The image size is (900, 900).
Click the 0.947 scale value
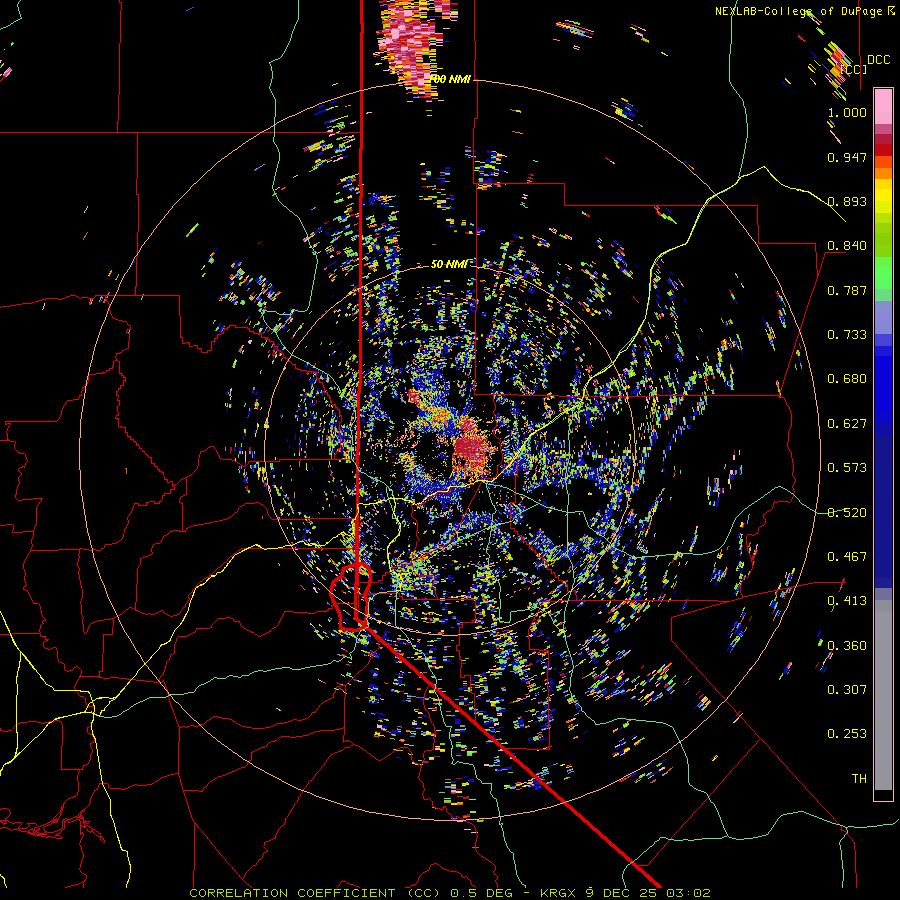[x=847, y=157]
